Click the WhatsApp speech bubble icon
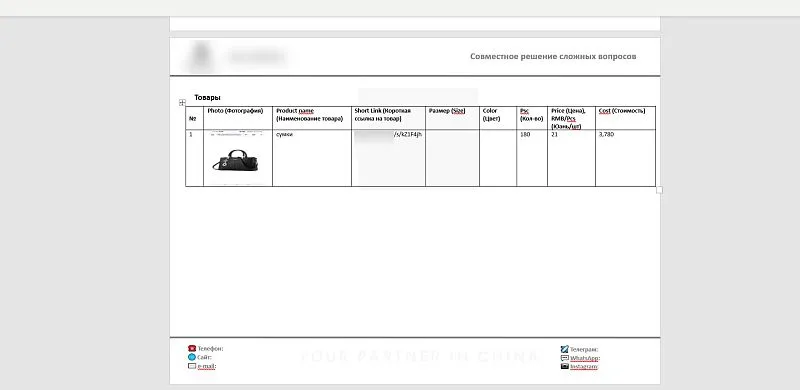This screenshot has width=800, height=390. click(x=564, y=358)
